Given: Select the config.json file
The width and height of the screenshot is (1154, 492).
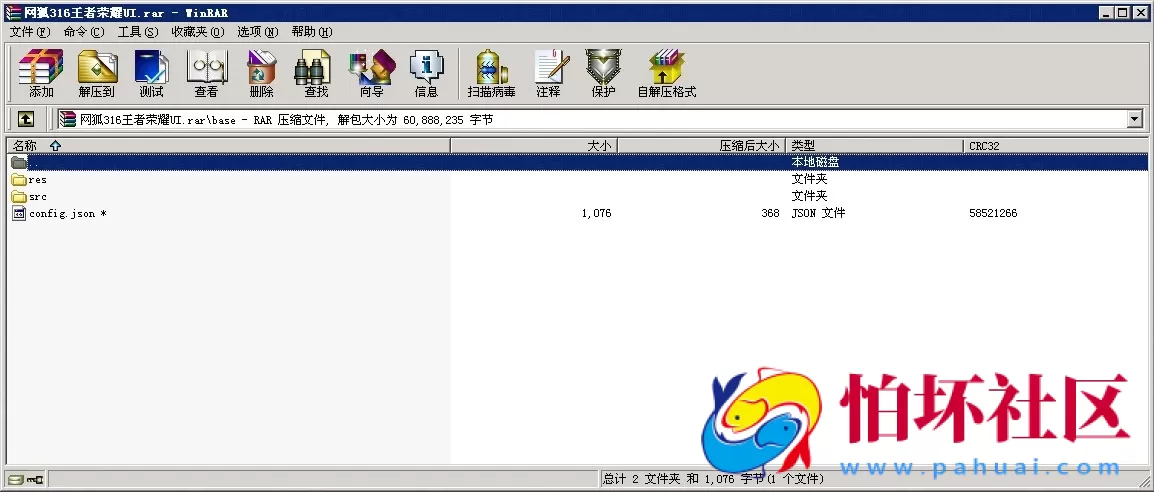Looking at the screenshot, I should click(x=62, y=213).
